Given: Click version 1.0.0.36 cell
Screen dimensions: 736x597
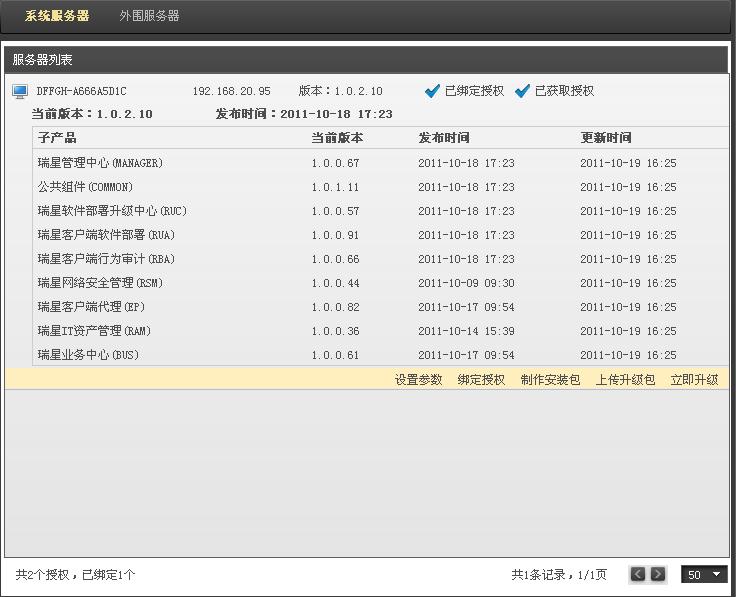Looking at the screenshot, I should click(x=335, y=330).
